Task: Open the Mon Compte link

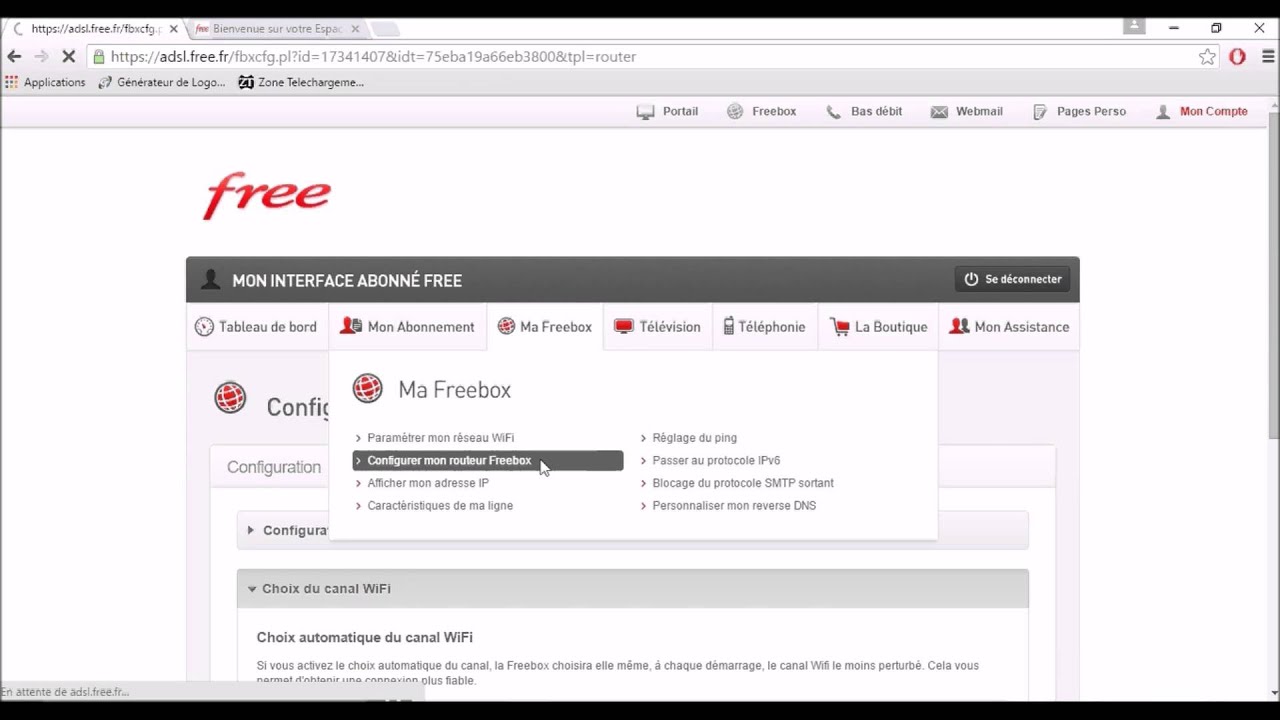Action: pos(1201,111)
